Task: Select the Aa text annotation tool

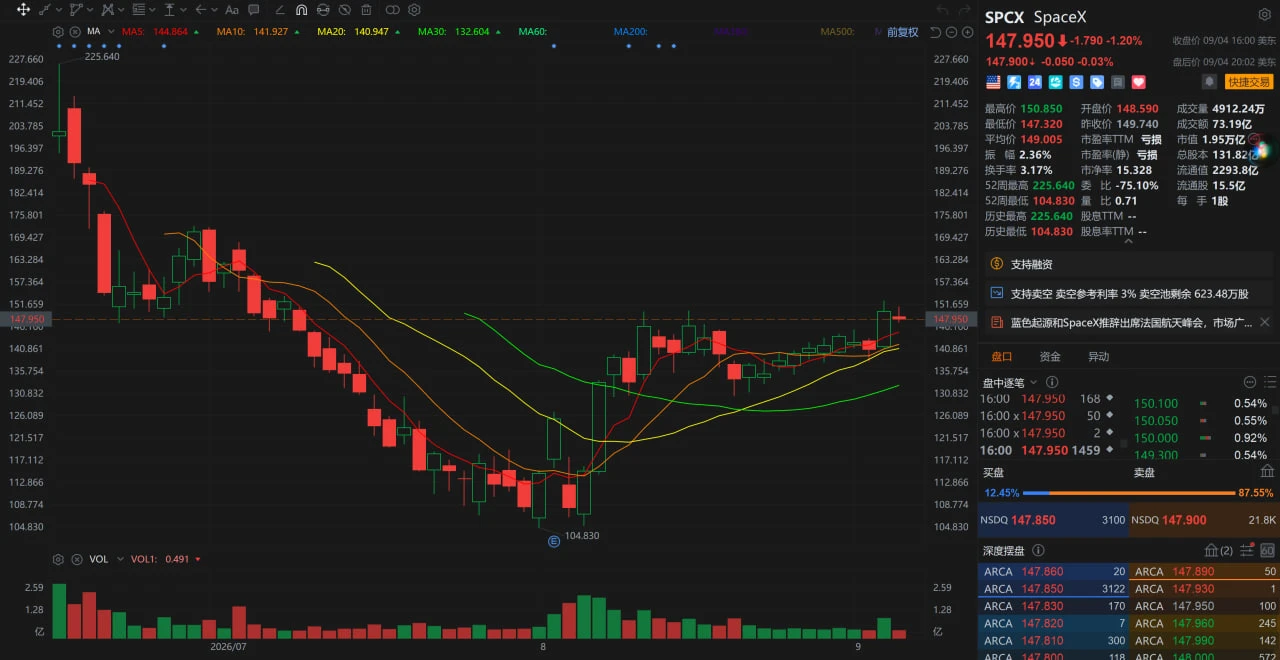Action: click(x=232, y=10)
